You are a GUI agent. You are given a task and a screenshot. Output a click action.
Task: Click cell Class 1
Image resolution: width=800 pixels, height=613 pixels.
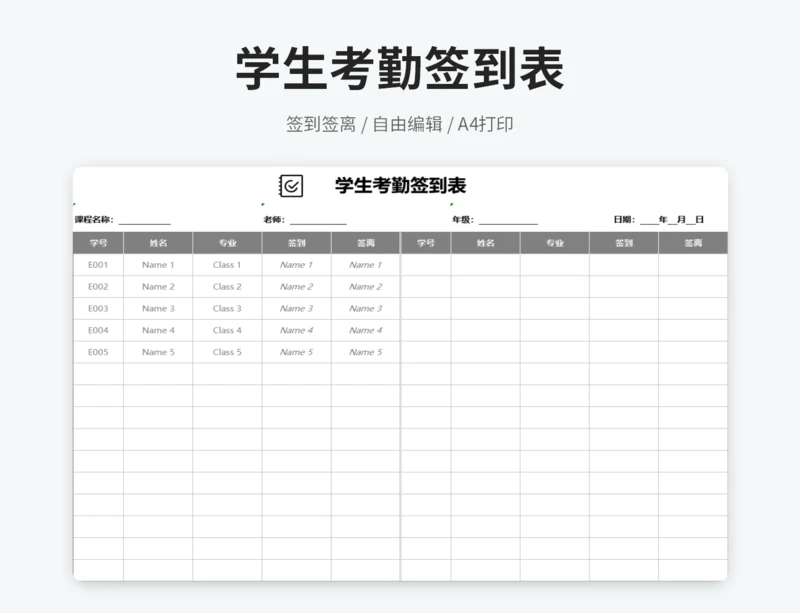point(227,265)
